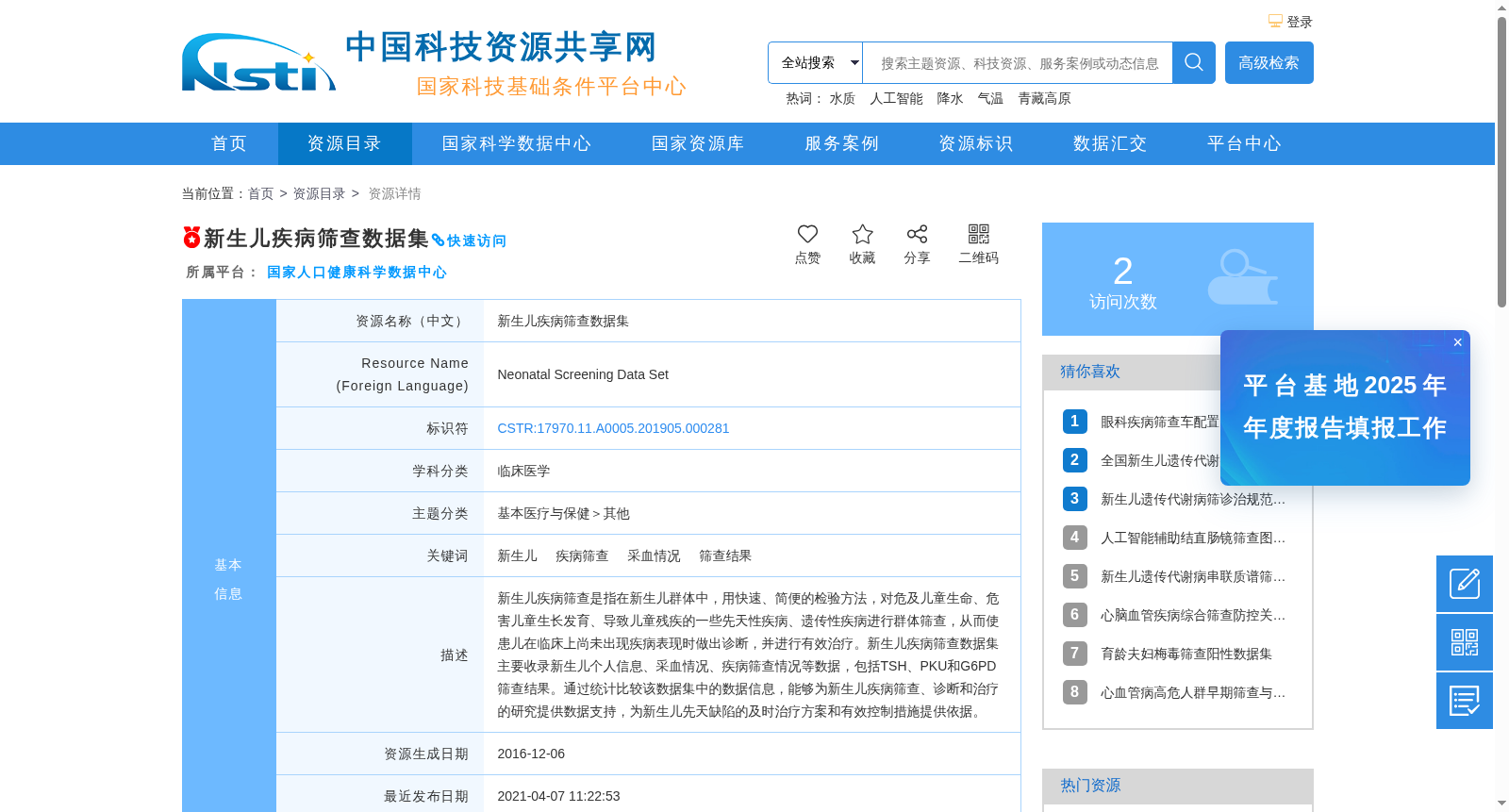Viewport: 1509px width, 812px height.
Task: Click keyword 采血情况
Action: 654,555
